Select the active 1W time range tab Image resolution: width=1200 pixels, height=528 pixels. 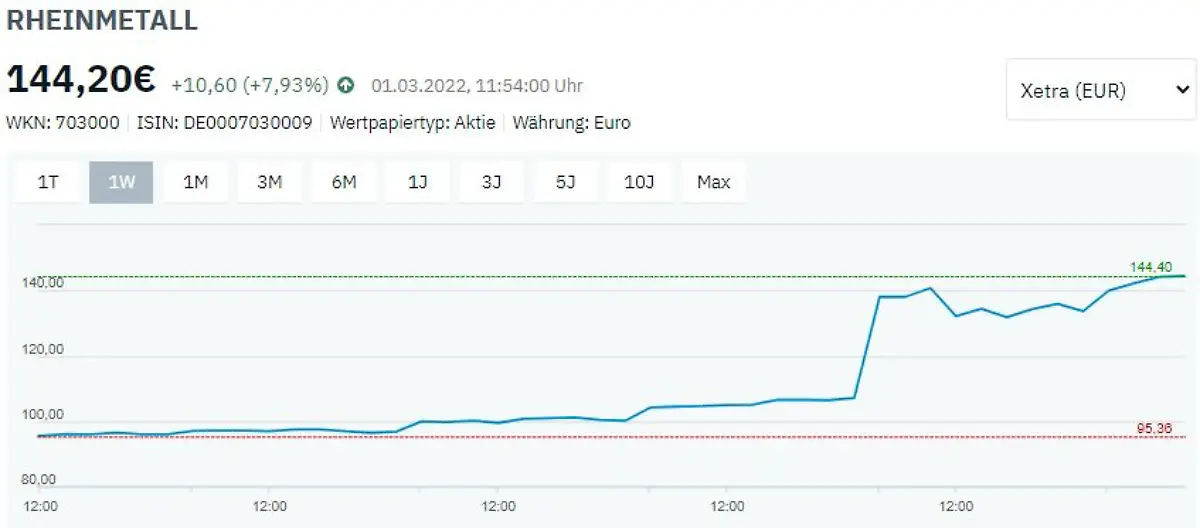coord(121,182)
